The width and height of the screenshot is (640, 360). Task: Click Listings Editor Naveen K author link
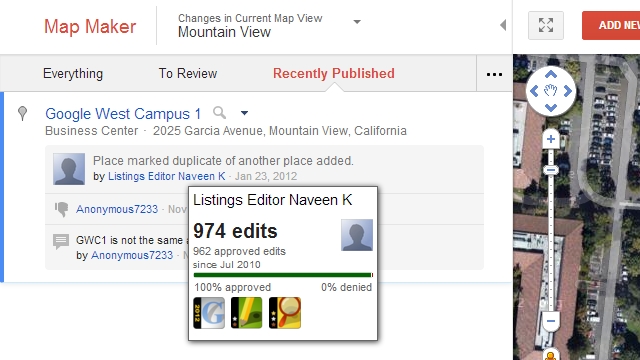[167, 176]
